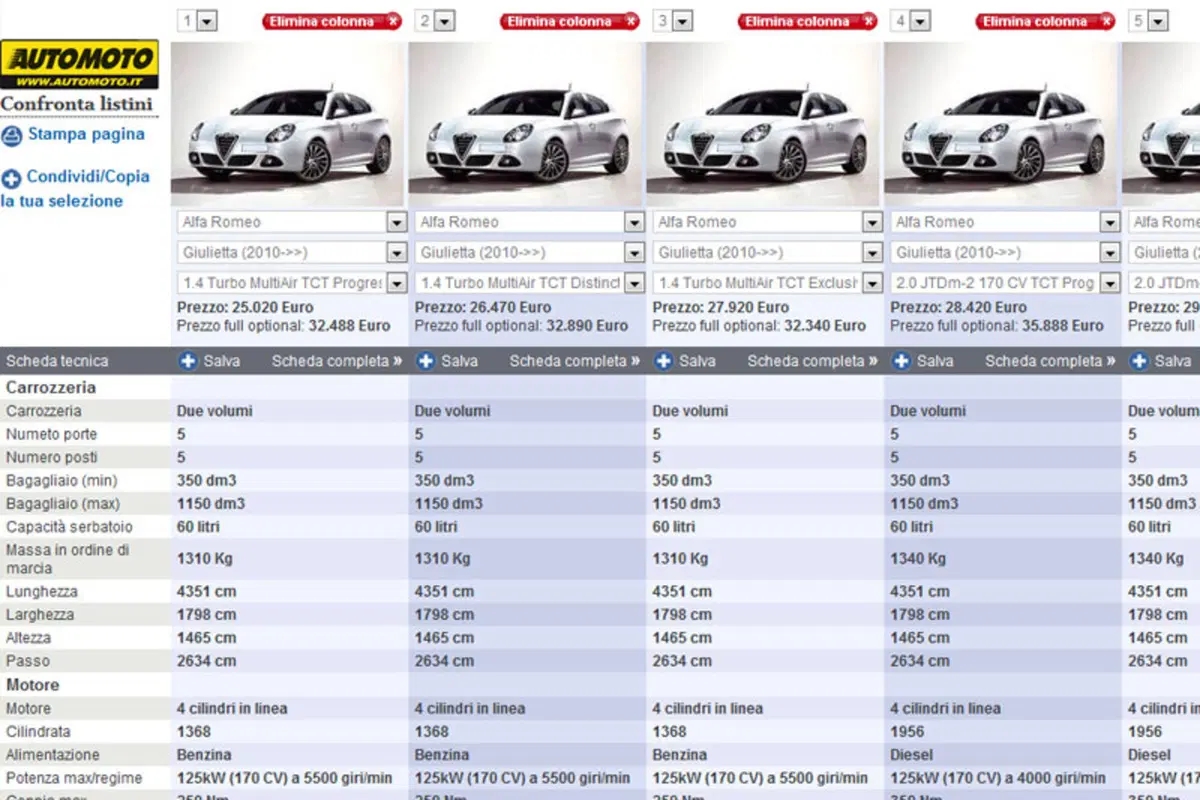Image resolution: width=1200 pixels, height=800 pixels.
Task: Click the x on column 3 Elimina colonna
Action: [x=868, y=21]
